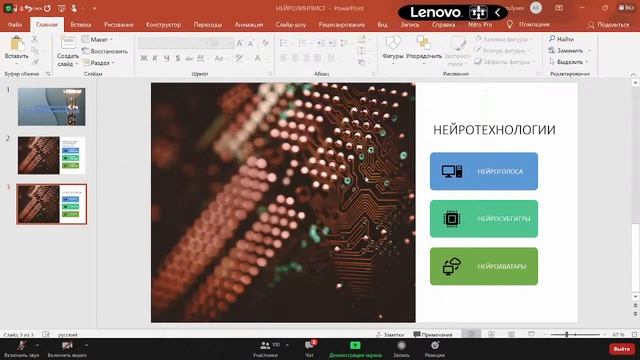The height and width of the screenshot is (360, 640).
Task: Click the teal НЕЙРОСУБТИТРЫ card
Action: click(484, 219)
